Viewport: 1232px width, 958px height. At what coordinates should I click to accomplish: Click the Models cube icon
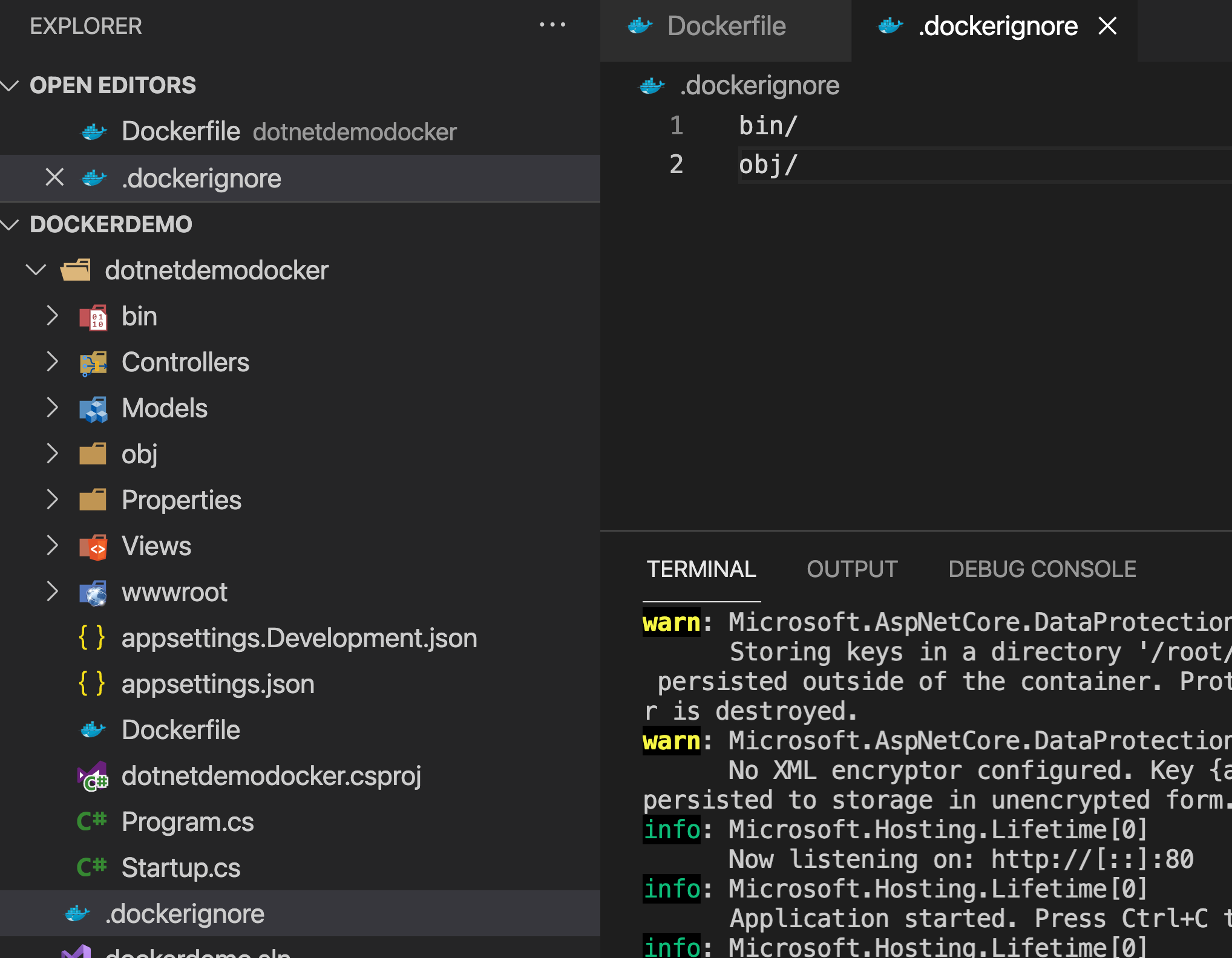[x=93, y=408]
